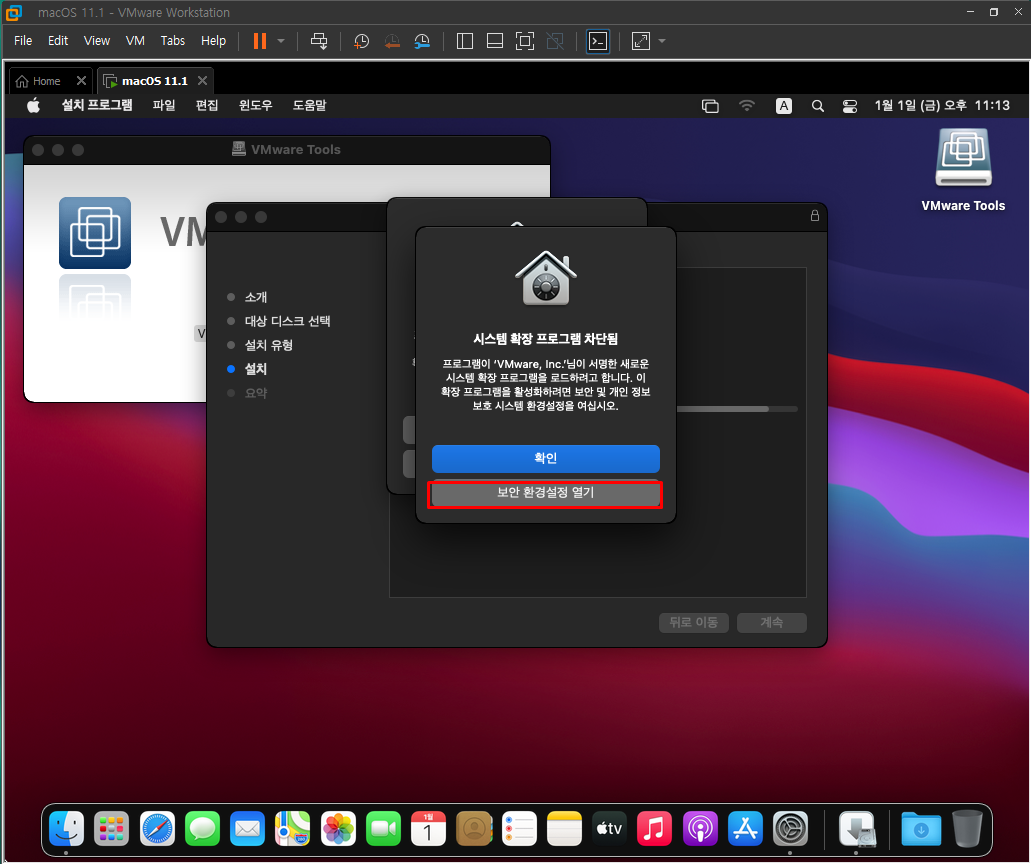Toggle the thumbnail bar view icon

[x=494, y=41]
